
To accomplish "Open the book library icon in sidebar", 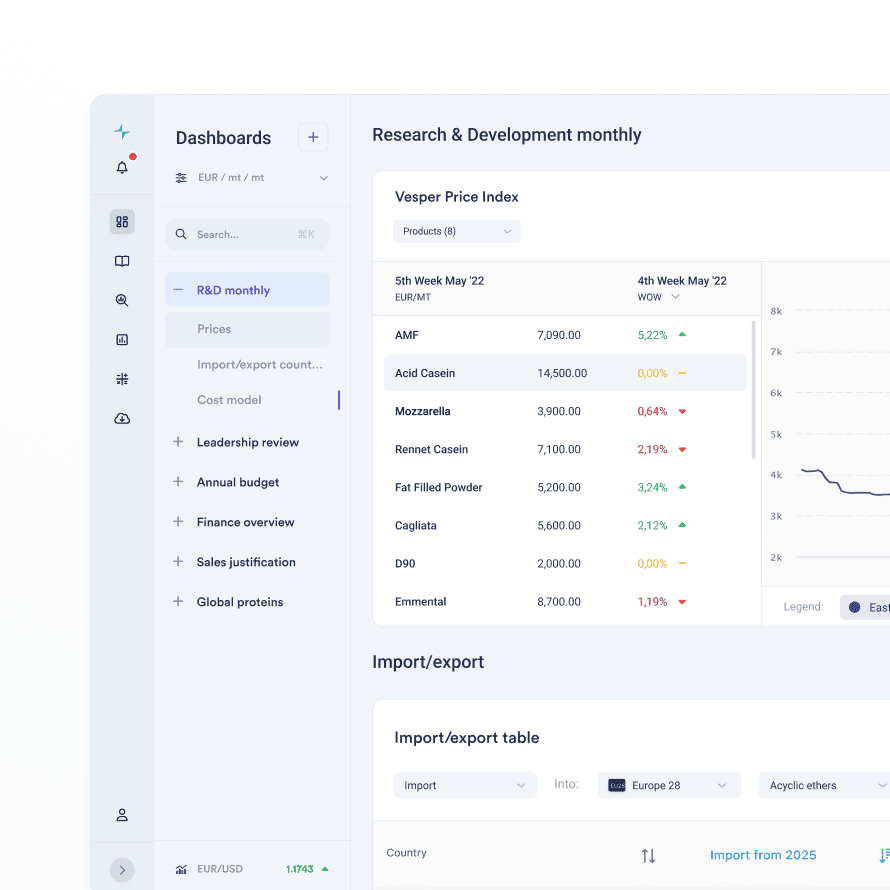I will [122, 261].
